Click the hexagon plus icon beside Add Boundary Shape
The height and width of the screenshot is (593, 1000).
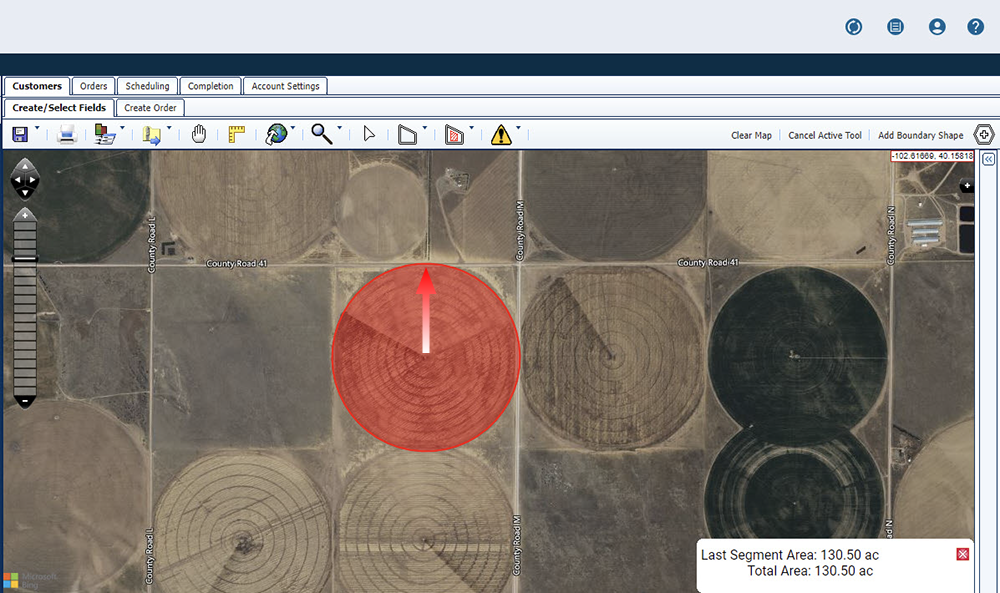point(984,135)
